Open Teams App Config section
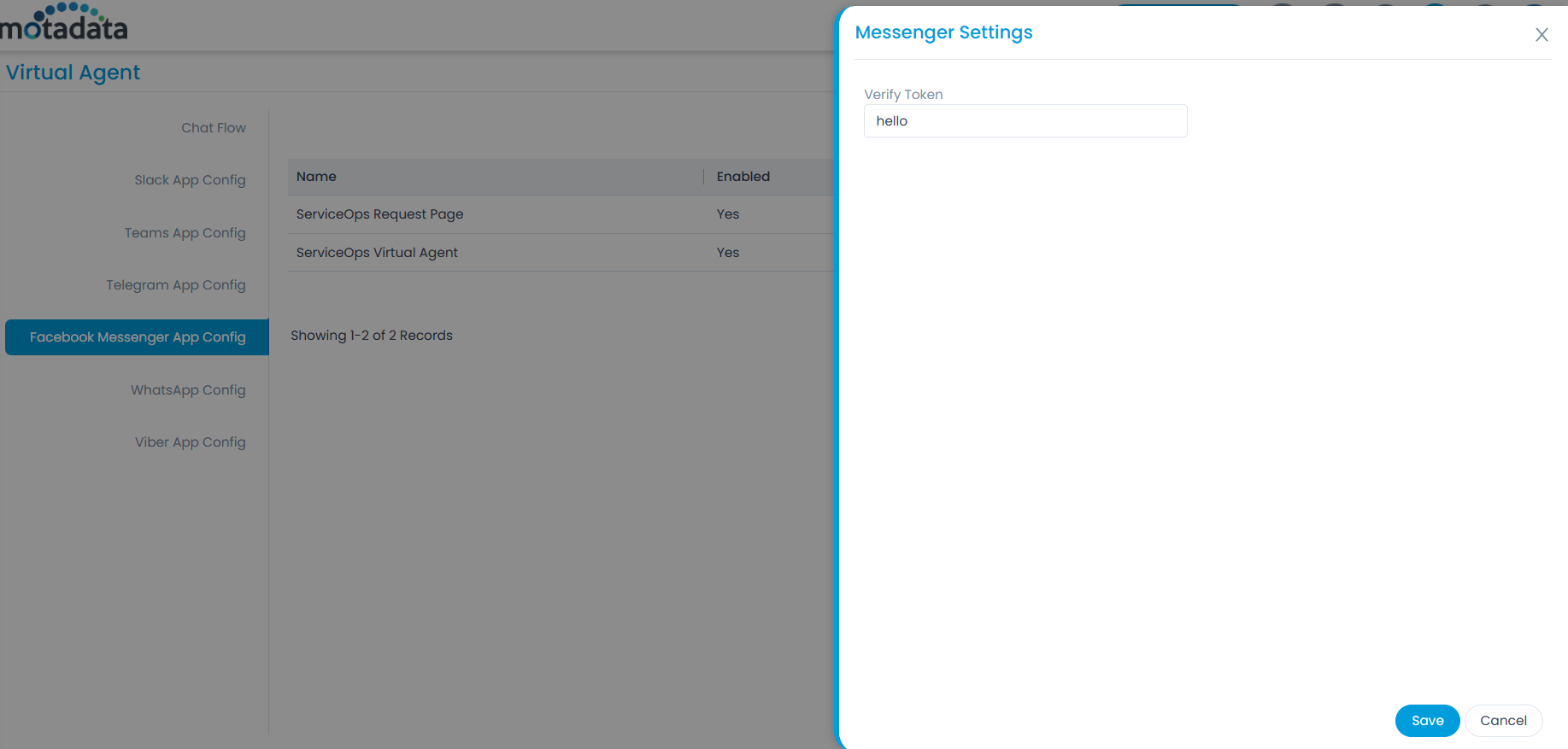The image size is (1568, 749). (185, 233)
